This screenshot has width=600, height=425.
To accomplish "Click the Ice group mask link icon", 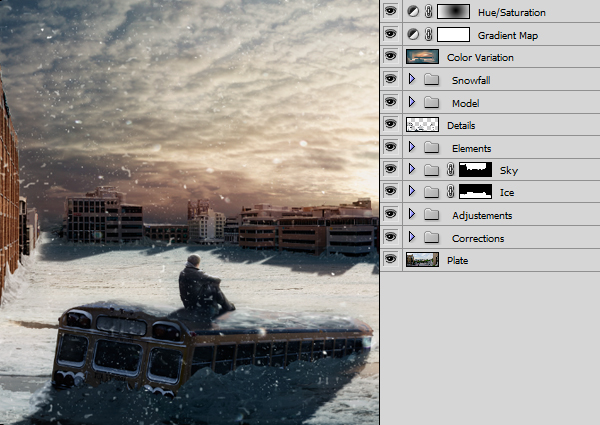I will pyautogui.click(x=451, y=191).
